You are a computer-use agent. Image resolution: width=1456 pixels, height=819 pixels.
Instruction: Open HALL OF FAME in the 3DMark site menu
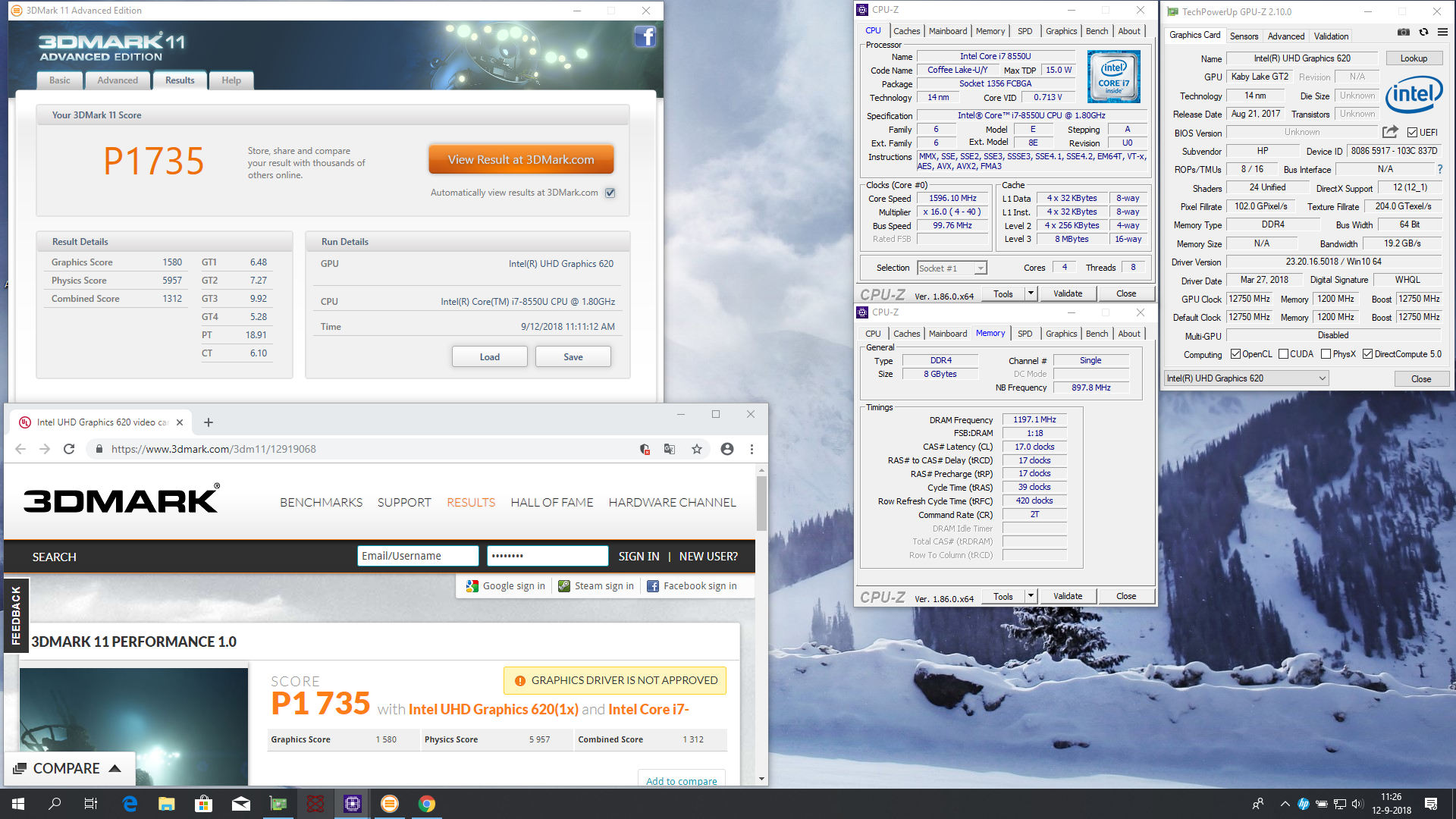click(x=552, y=502)
